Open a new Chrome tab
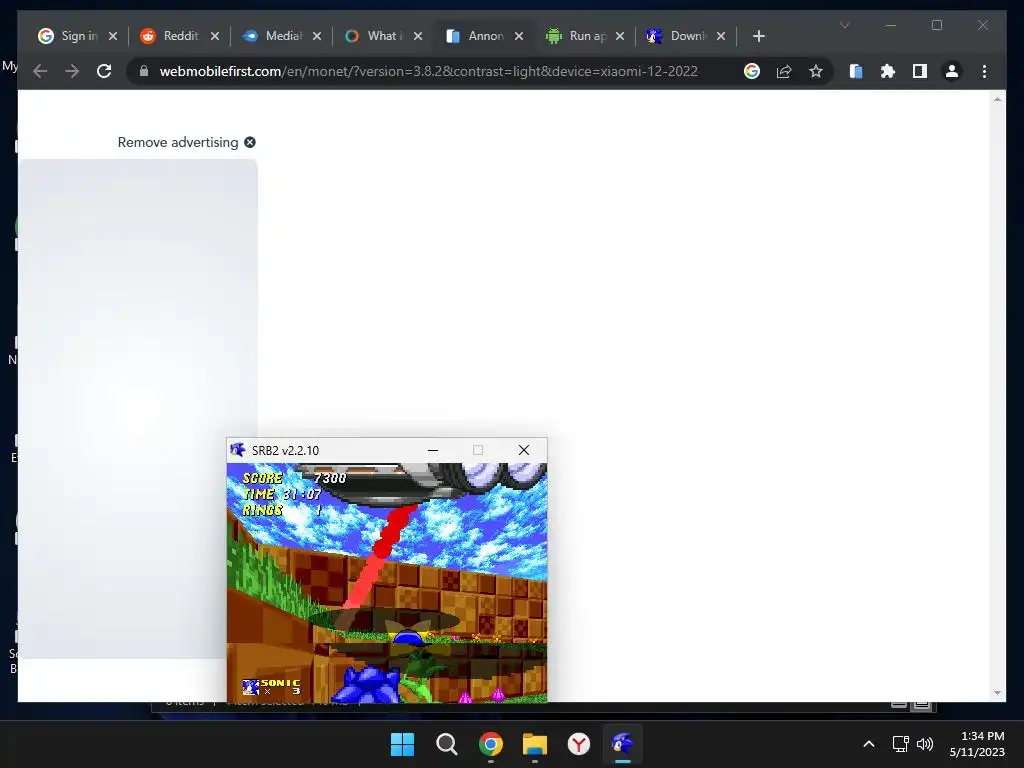Viewport: 1024px width, 768px height. [759, 36]
